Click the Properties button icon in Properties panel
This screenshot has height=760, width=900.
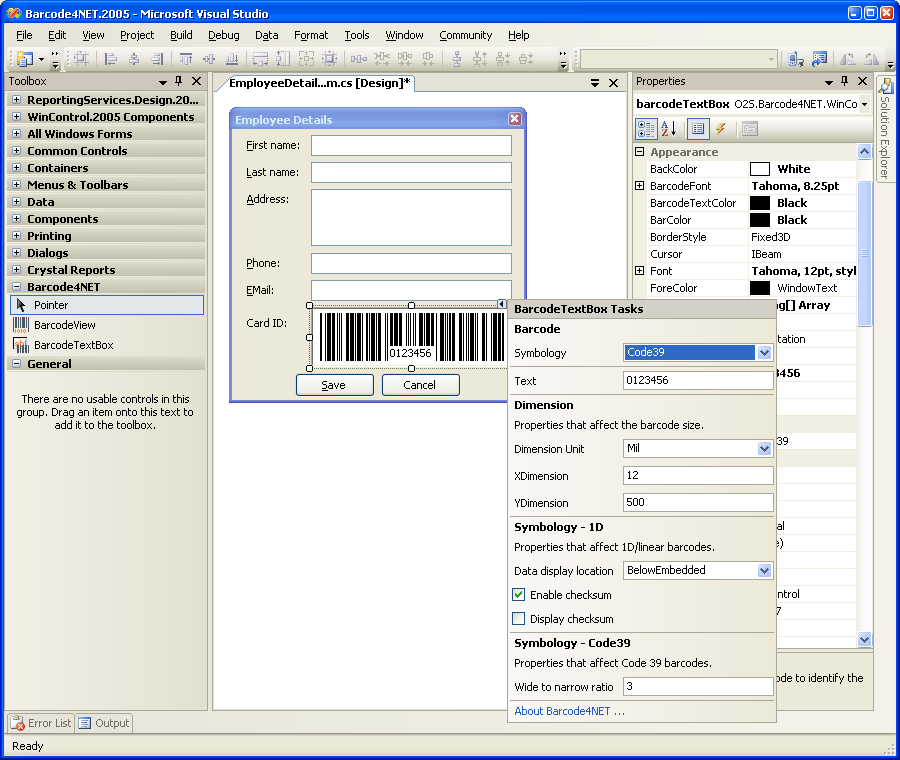click(698, 129)
